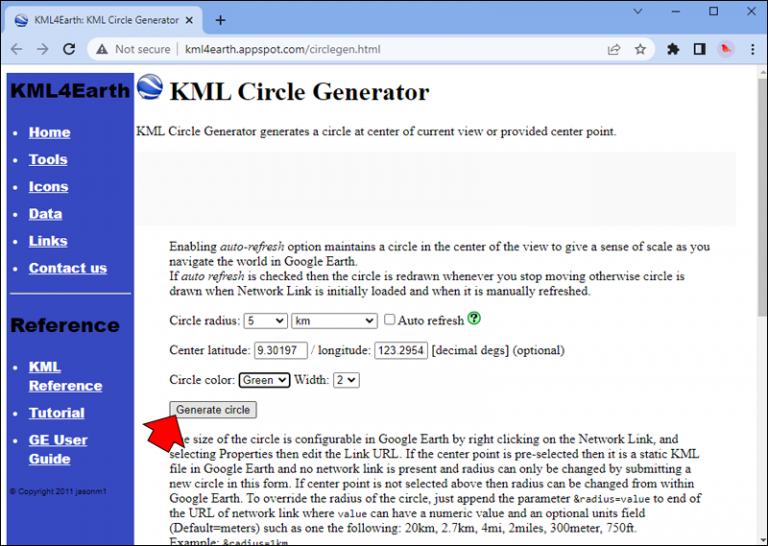Click the Not secure warning icon
The image size is (768, 546).
(x=102, y=49)
